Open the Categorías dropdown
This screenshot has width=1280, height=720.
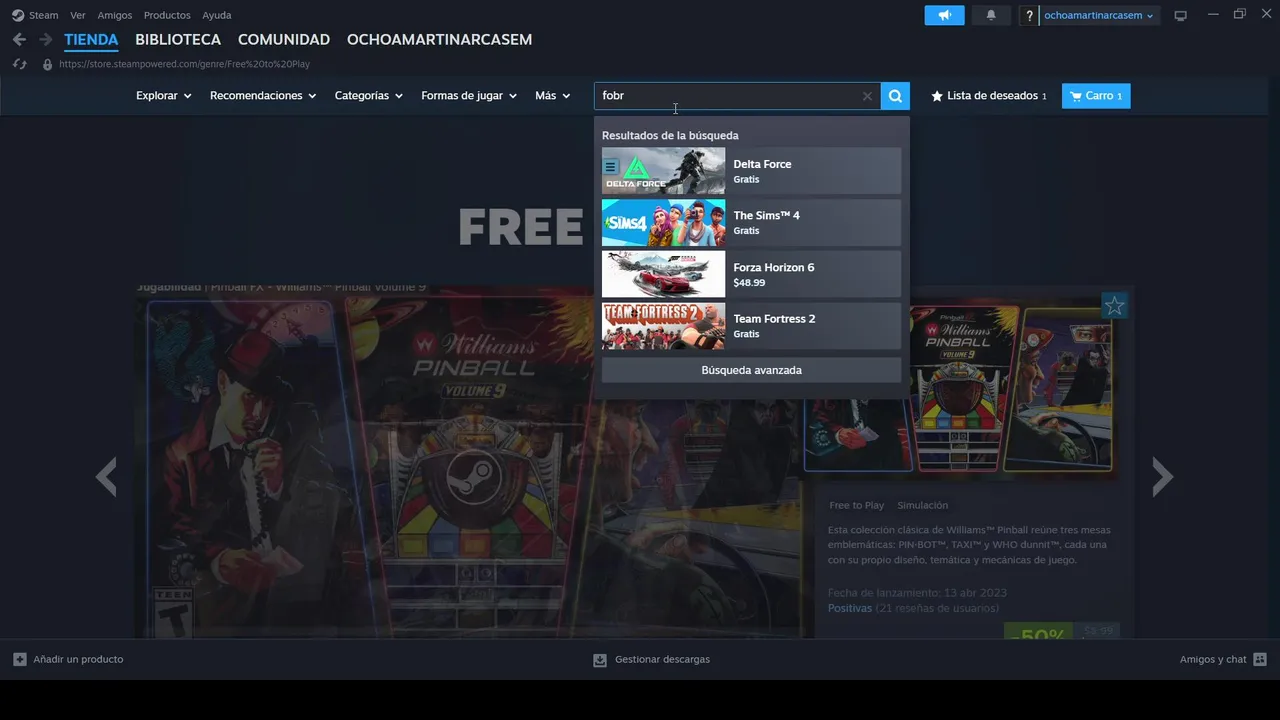click(369, 96)
